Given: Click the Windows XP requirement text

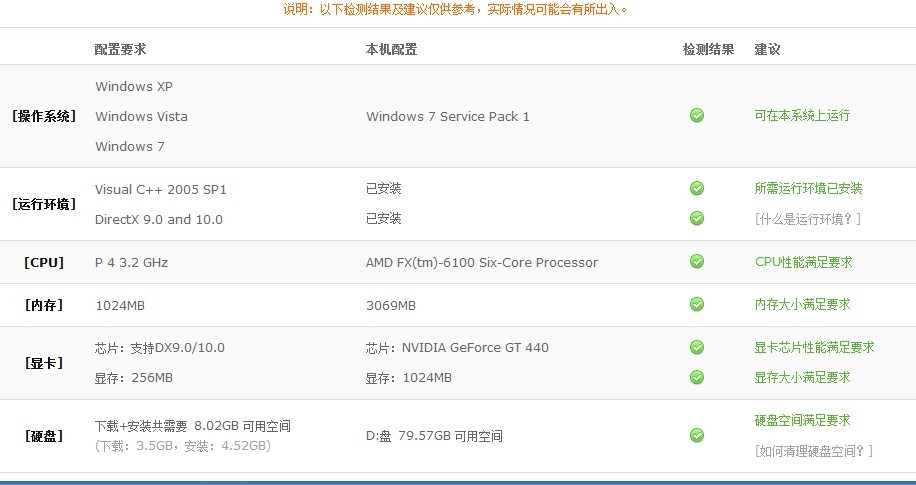Looking at the screenshot, I should 134,86.
